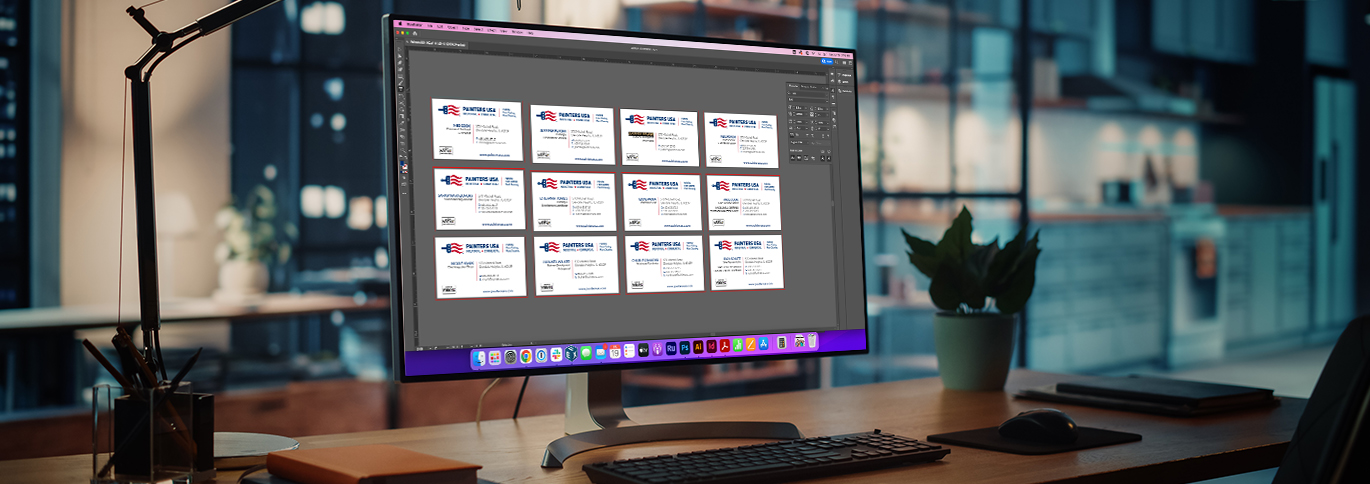Open Slack from the Dock

(556, 354)
